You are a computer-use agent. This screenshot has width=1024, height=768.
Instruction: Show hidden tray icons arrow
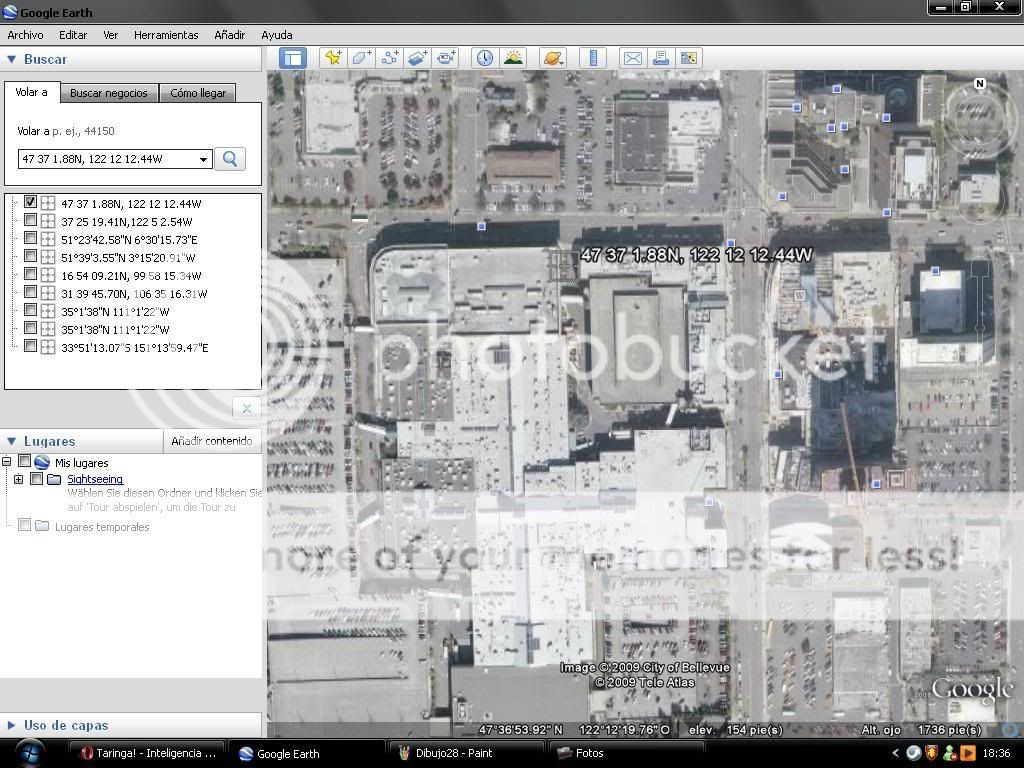pos(895,753)
